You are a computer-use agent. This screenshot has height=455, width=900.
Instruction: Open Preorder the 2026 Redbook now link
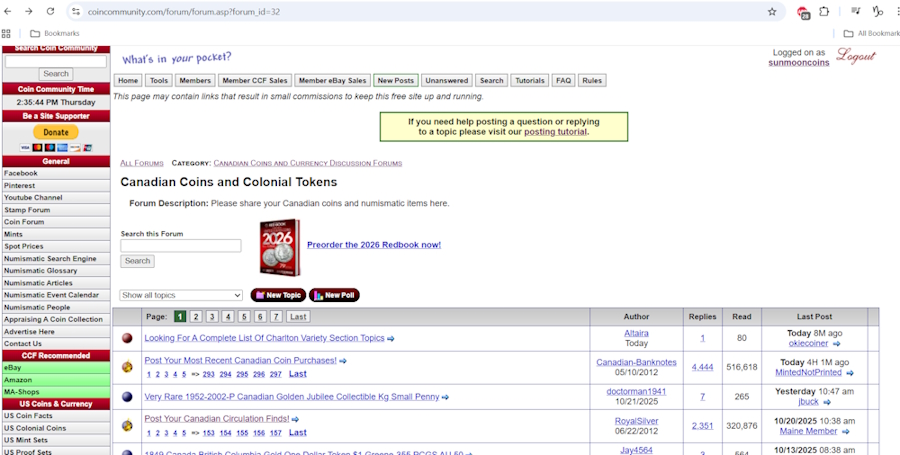[374, 244]
